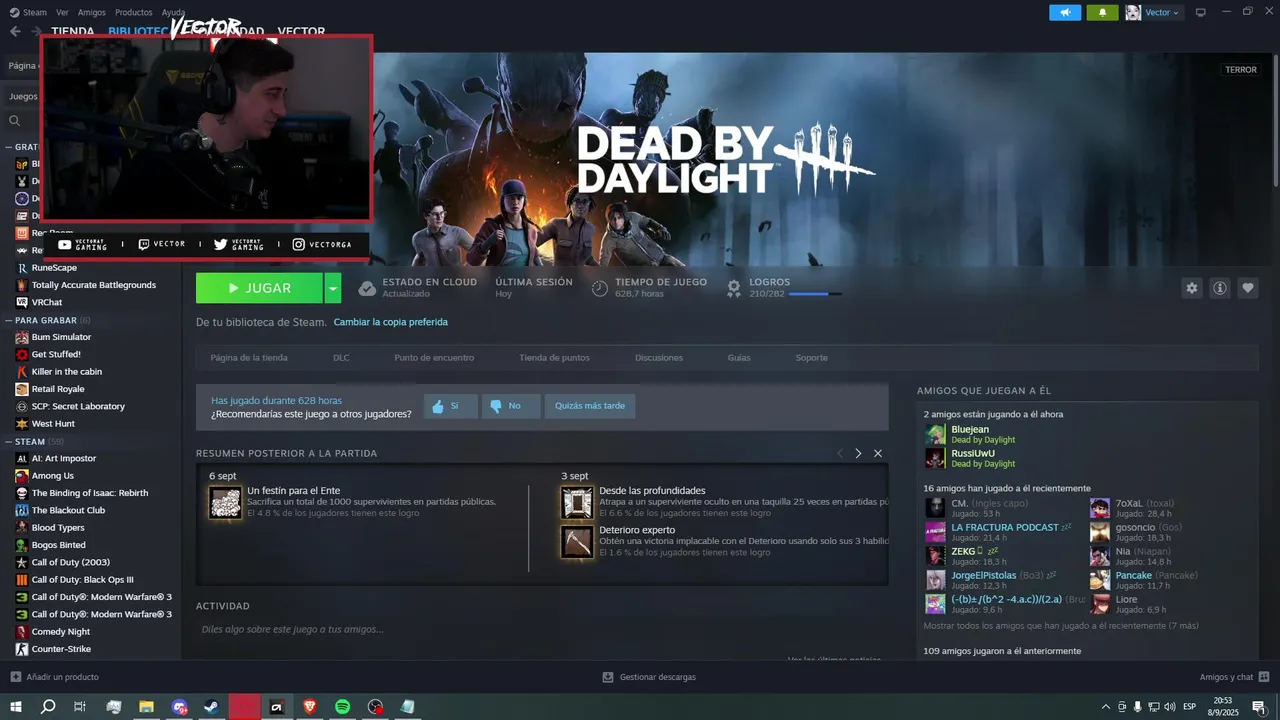Select VRChat icon in library list
This screenshot has height=720, width=1280.
click(x=22, y=302)
